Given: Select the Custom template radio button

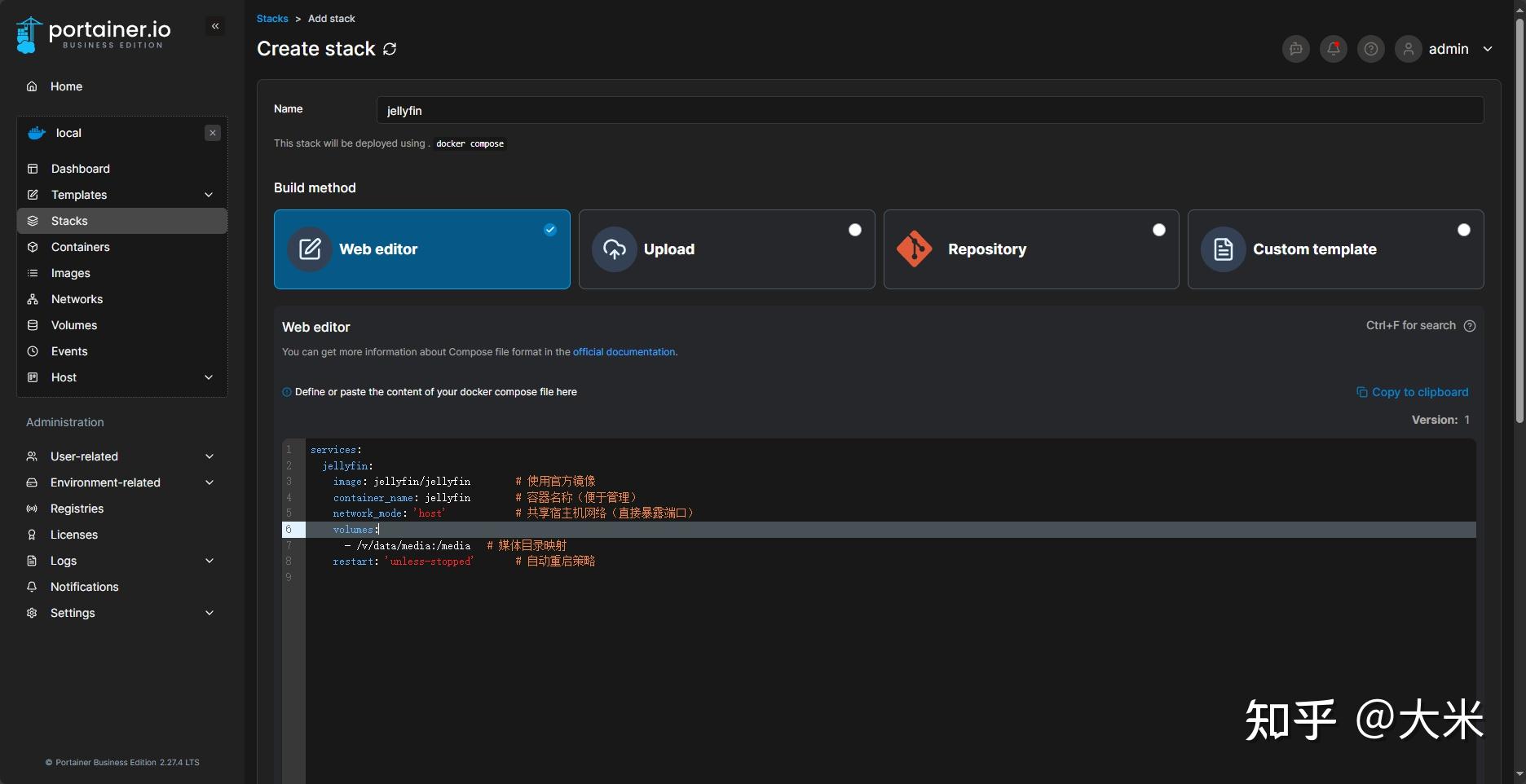Looking at the screenshot, I should (1464, 230).
